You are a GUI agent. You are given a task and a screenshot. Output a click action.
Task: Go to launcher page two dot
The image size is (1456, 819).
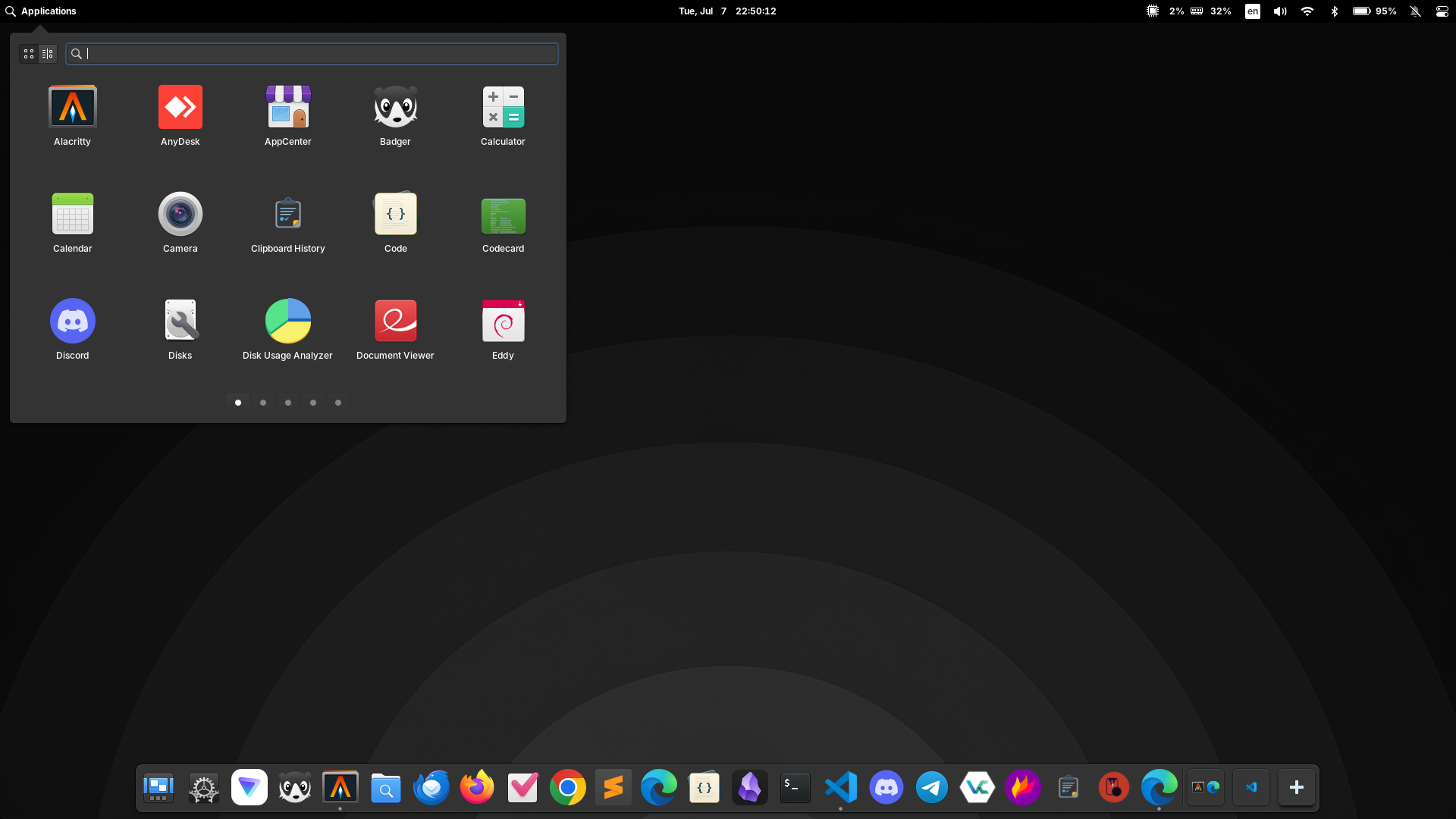(x=263, y=403)
